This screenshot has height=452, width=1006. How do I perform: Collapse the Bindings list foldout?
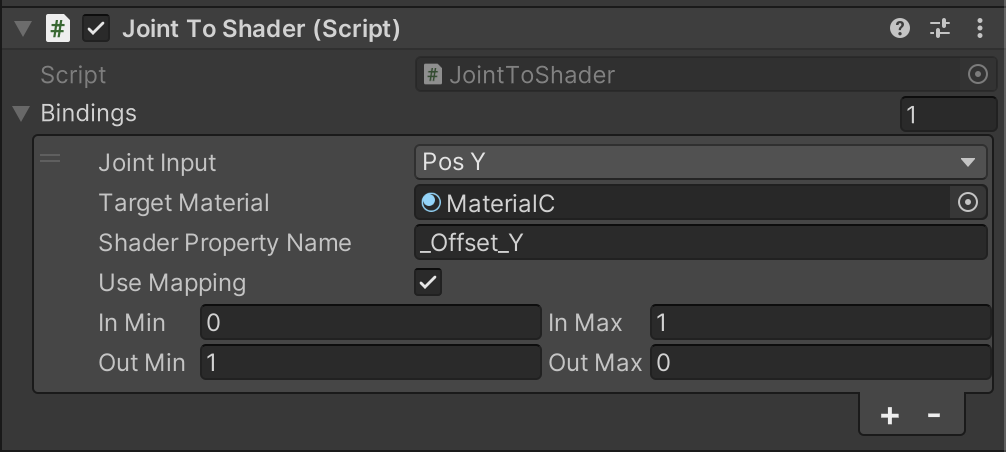pos(21,113)
